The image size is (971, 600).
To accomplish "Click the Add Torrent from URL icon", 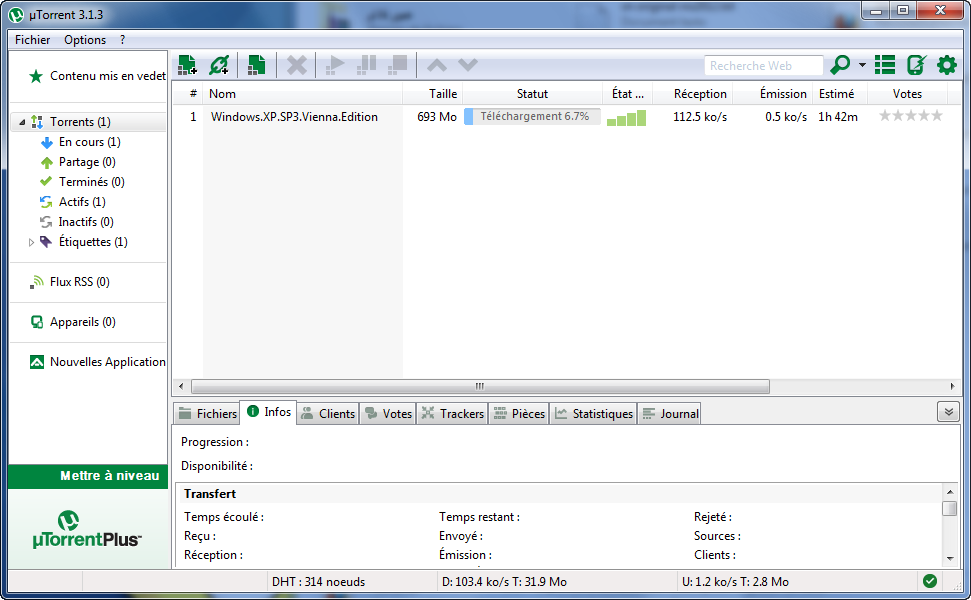I will point(219,65).
